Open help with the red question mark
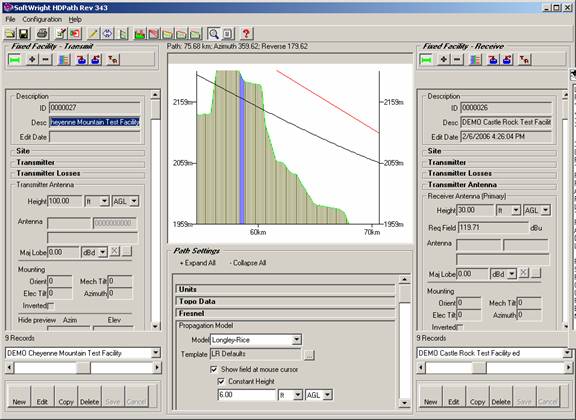 246,34
